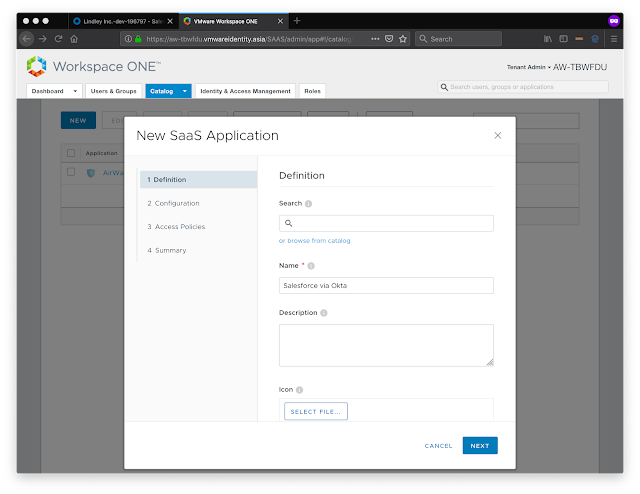
Task: Click the AirWatch shield application icon
Action: click(x=91, y=173)
